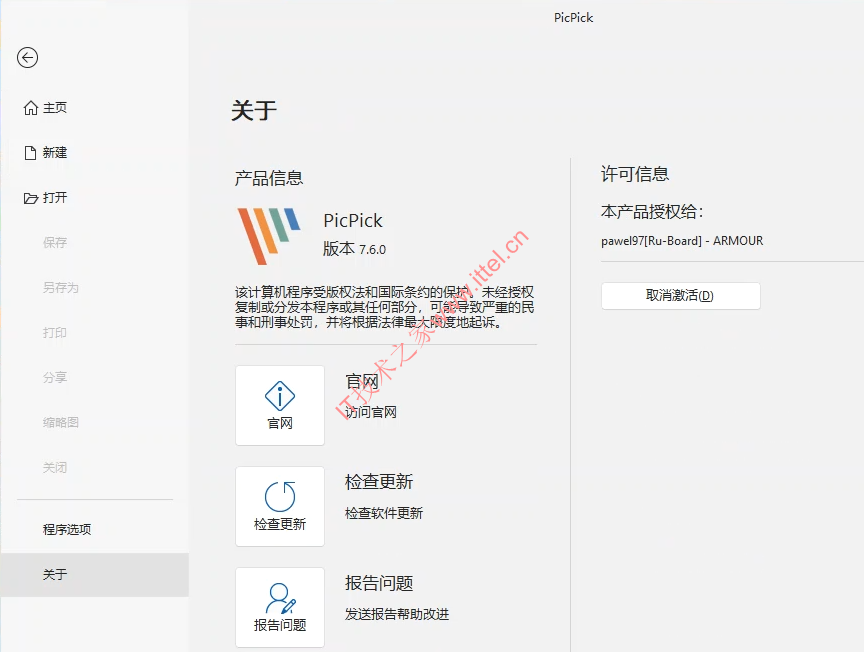Click the PicPick striped logo
This screenshot has height=652, width=864.
tap(269, 236)
